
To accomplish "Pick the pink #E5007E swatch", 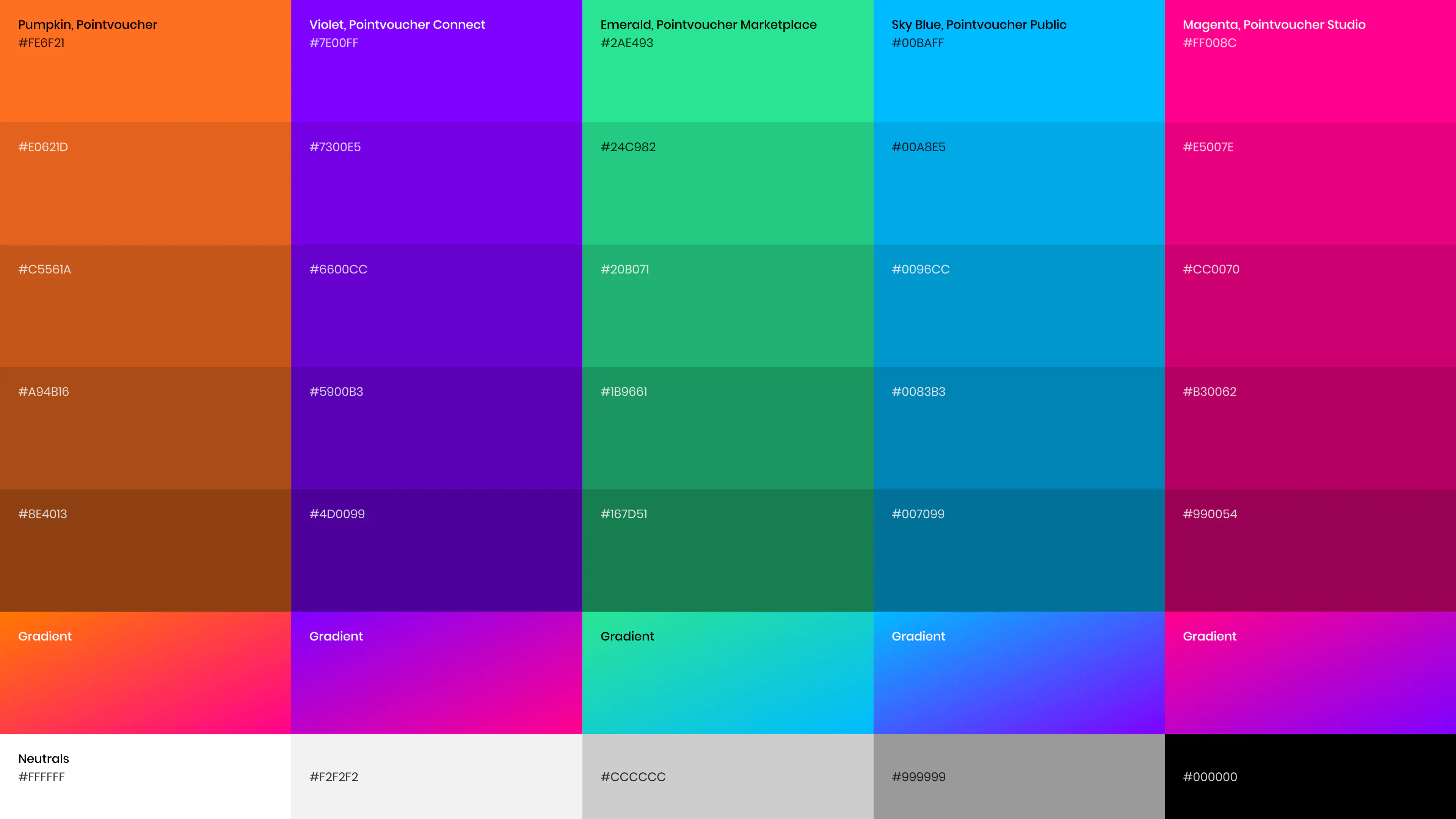I will click(x=1310, y=184).
